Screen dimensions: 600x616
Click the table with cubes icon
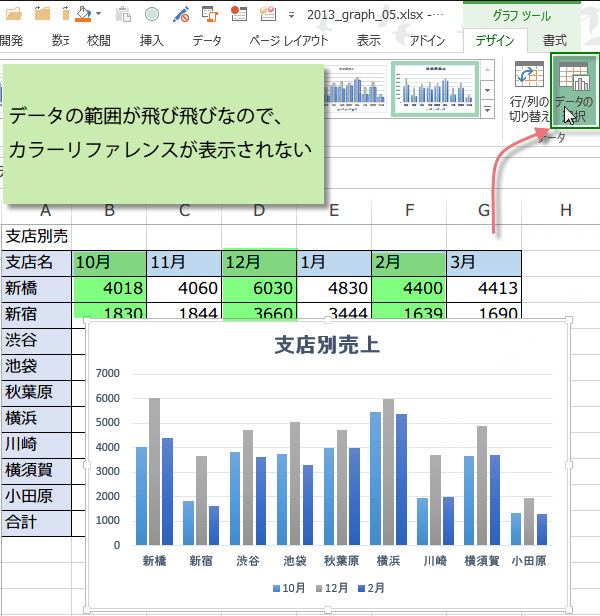pos(268,14)
